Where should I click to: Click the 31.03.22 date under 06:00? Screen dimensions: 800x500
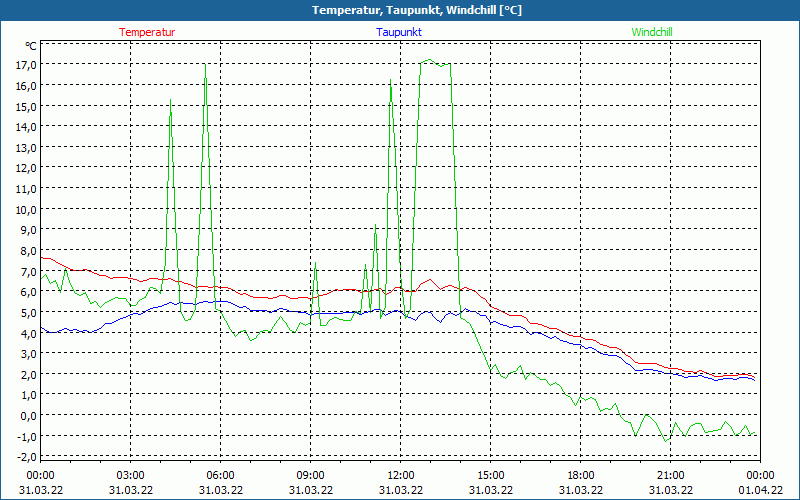pyautogui.click(x=220, y=490)
